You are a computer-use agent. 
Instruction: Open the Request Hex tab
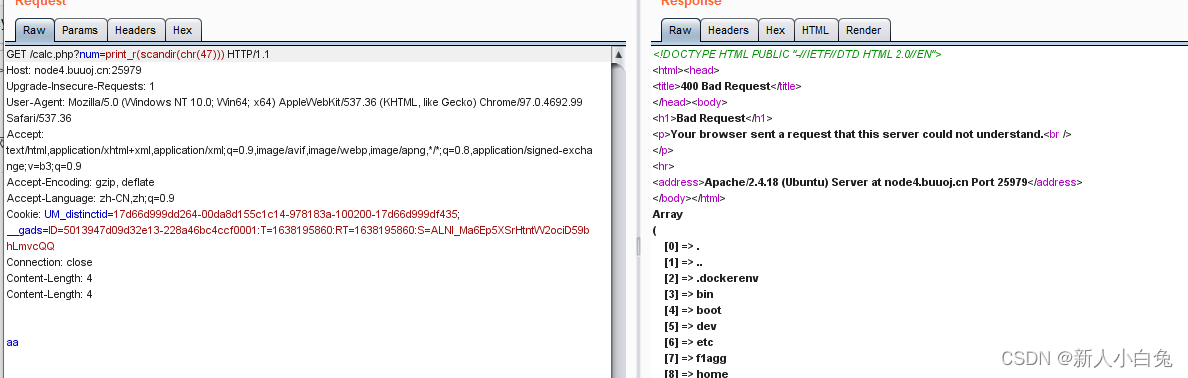coord(183,30)
